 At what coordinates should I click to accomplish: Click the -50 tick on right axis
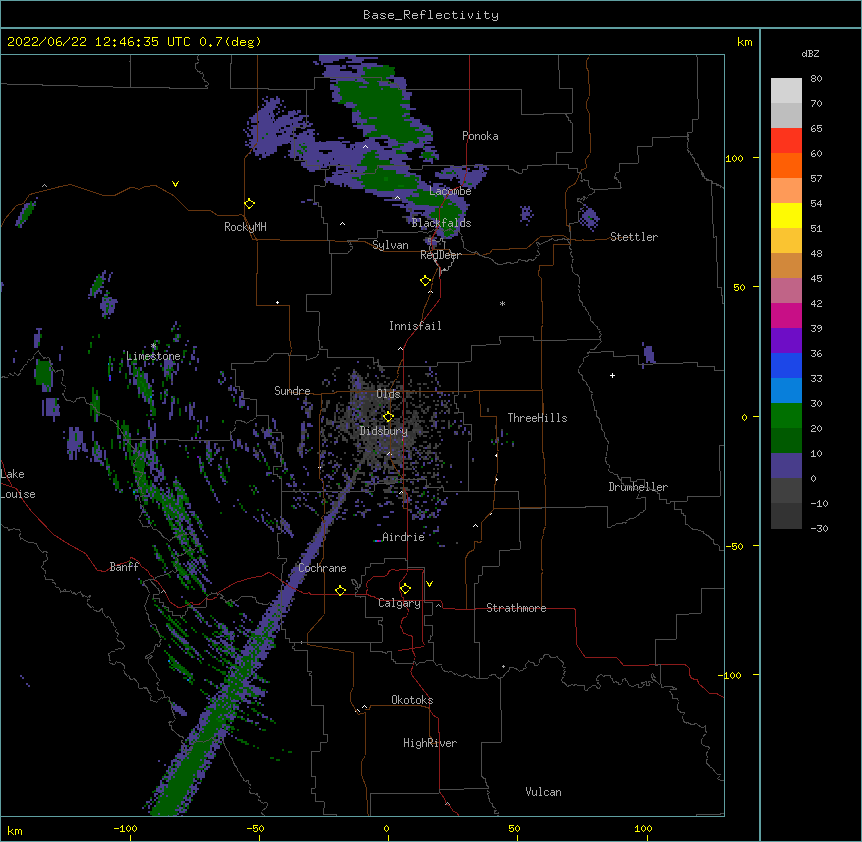click(x=734, y=546)
